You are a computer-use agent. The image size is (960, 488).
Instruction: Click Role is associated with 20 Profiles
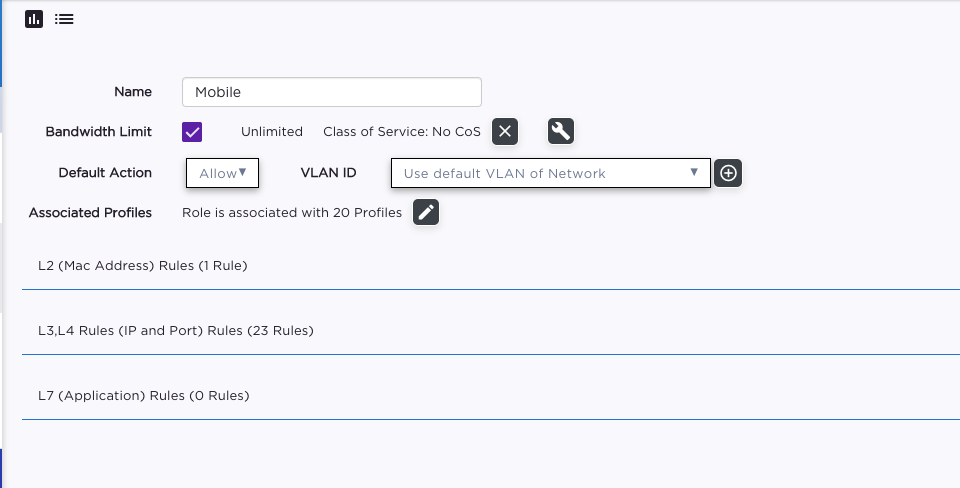292,213
